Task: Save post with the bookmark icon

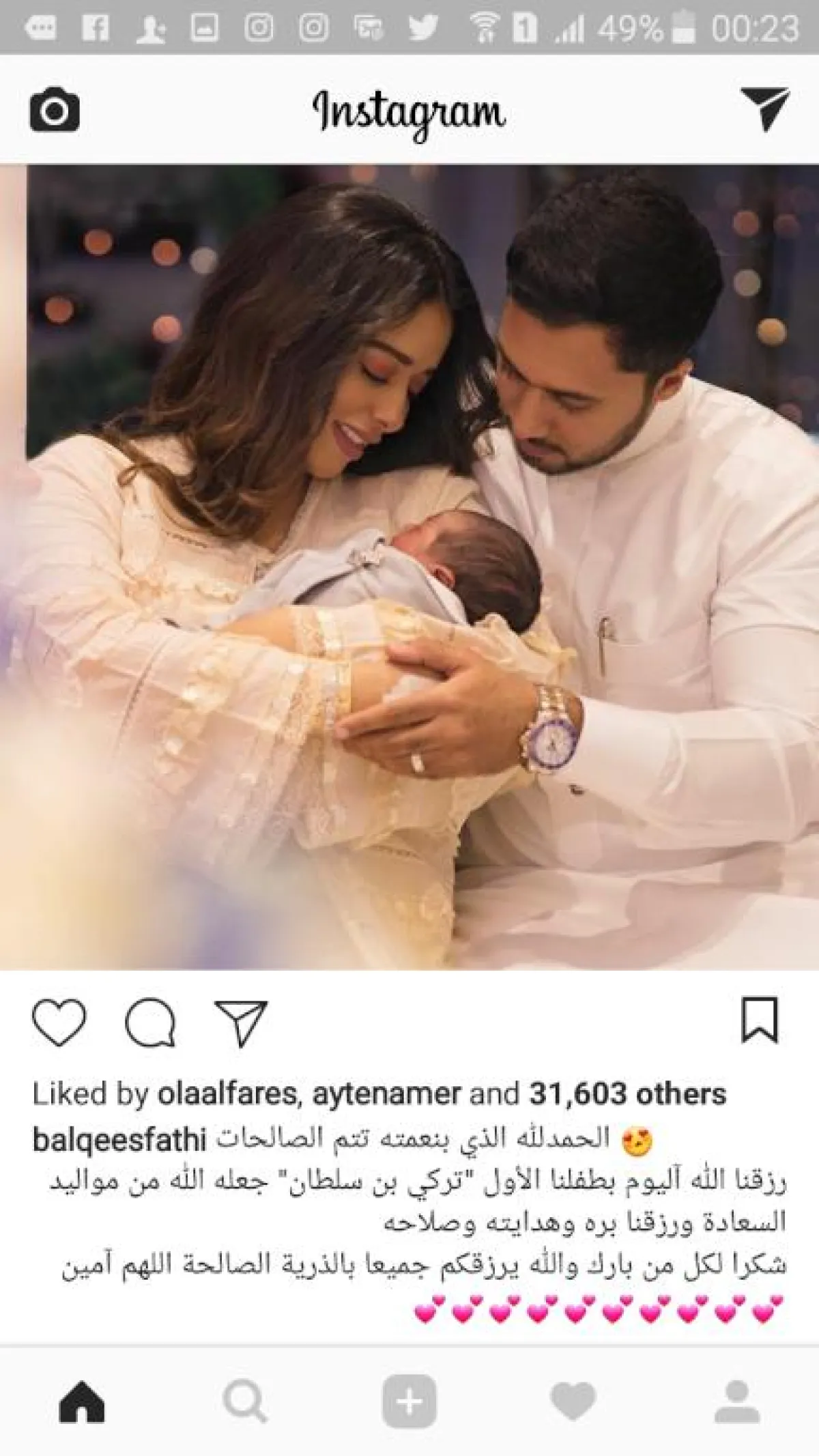Action: 760,1020
